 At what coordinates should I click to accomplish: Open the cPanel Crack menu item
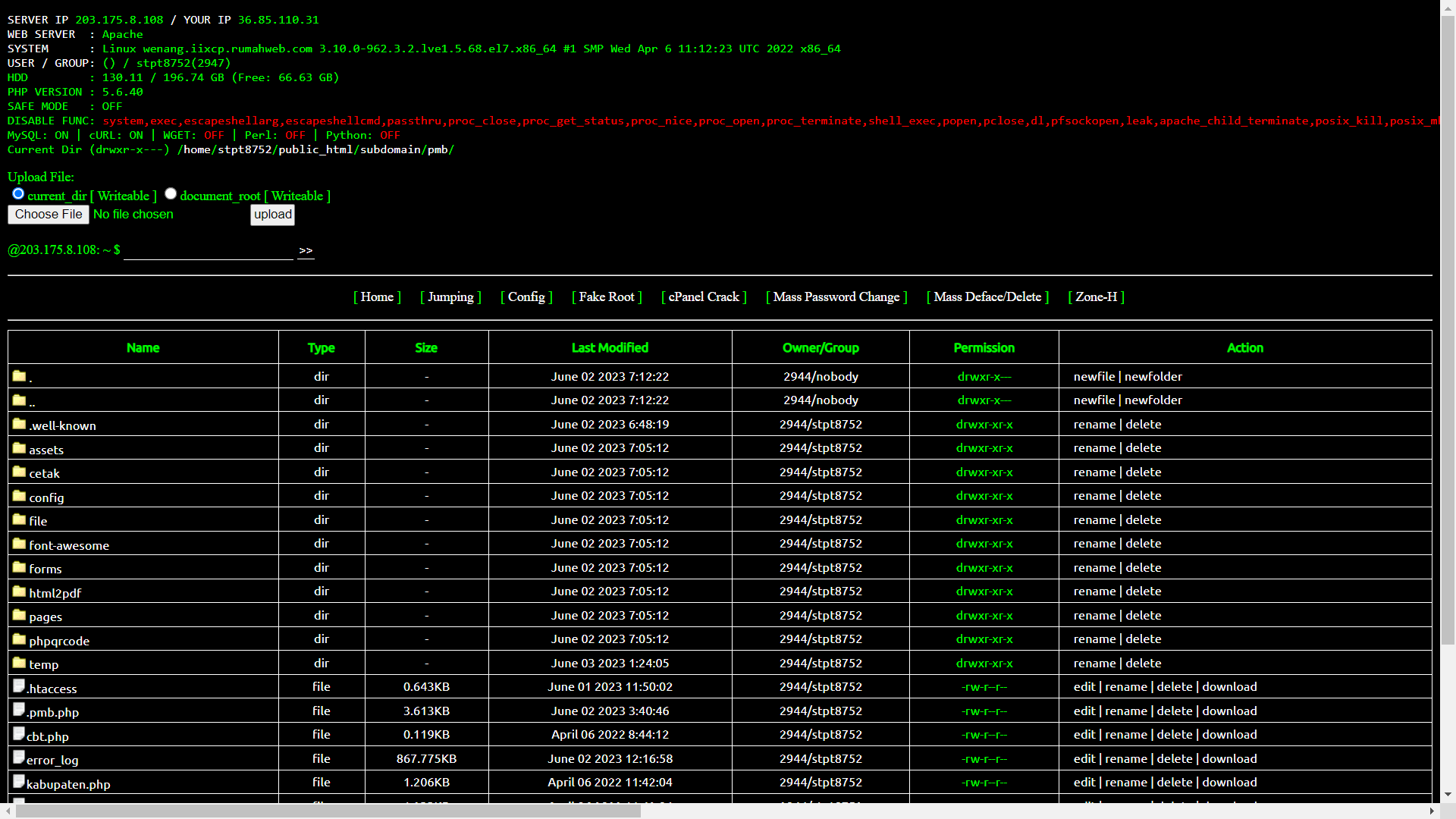[x=704, y=297]
